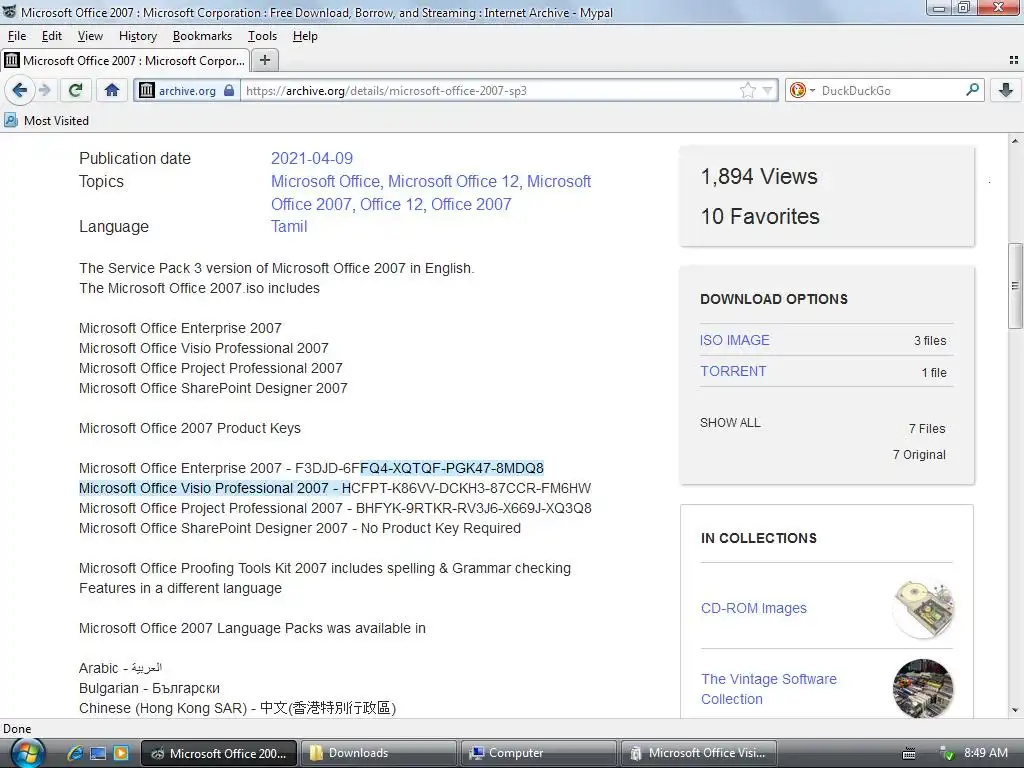Launch Windows Media Player from Quick Launch
This screenshot has width=1024, height=768.
tap(121, 753)
